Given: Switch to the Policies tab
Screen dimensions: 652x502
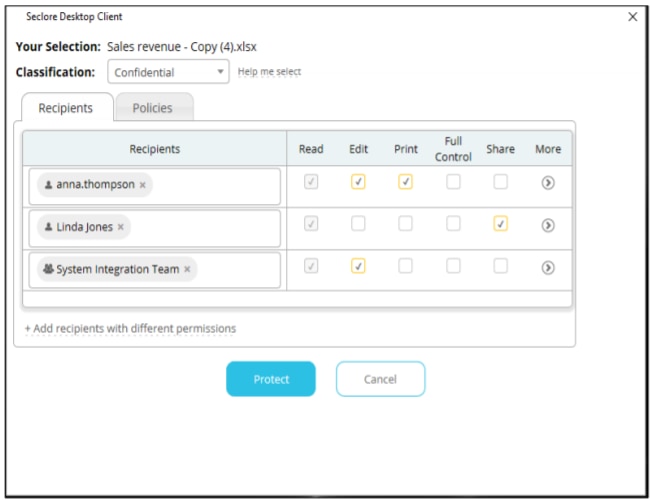Looking at the screenshot, I should click(153, 108).
